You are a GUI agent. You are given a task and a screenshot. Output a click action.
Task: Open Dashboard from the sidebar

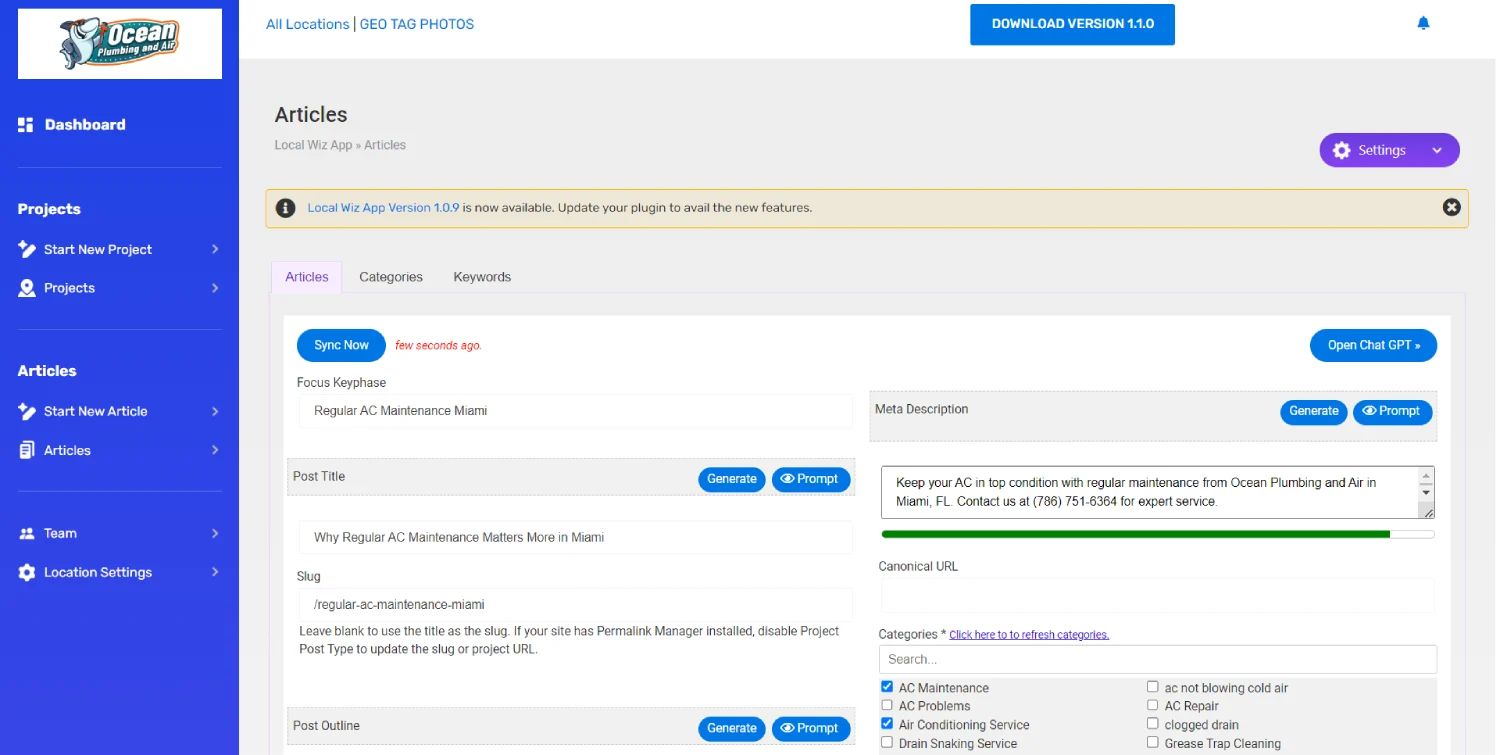click(x=85, y=125)
